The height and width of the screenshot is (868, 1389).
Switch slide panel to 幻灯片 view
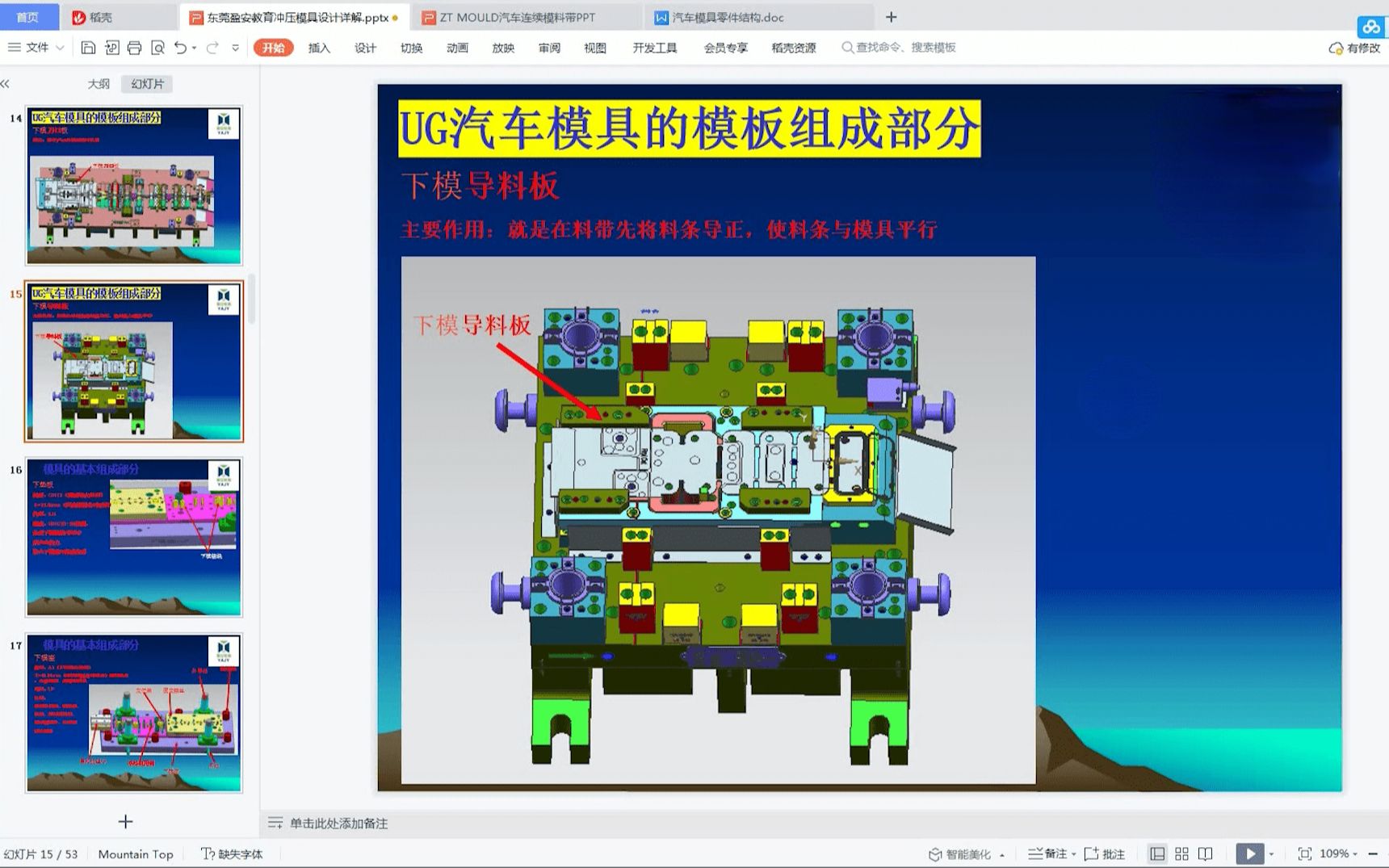(x=147, y=84)
